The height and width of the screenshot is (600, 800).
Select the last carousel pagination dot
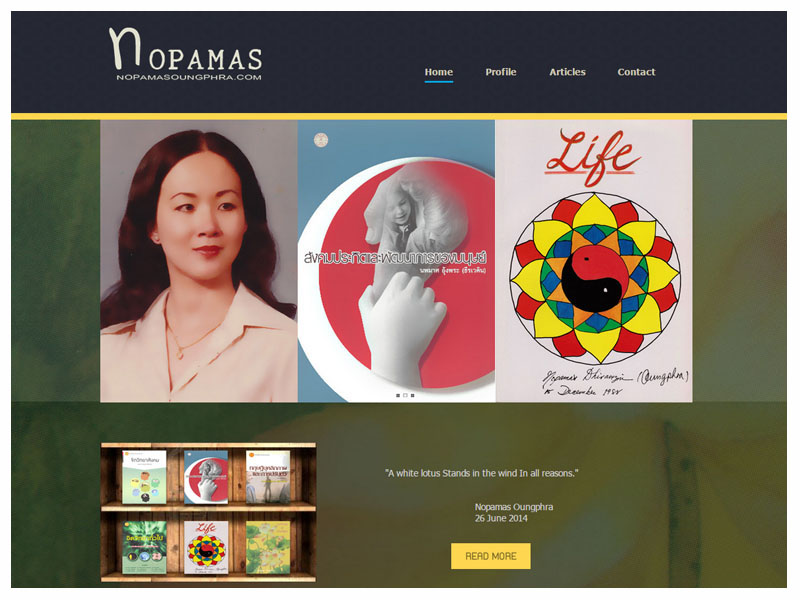(412, 395)
